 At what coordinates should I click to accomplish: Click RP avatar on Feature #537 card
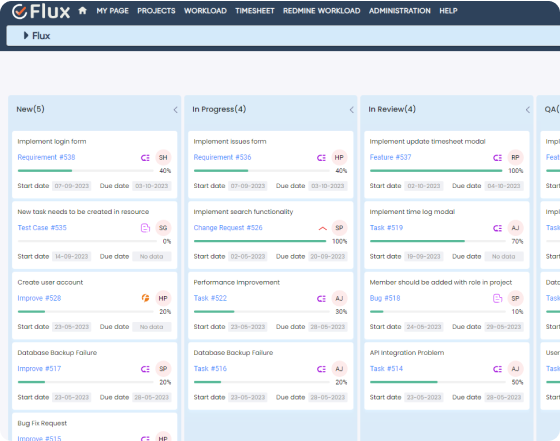(x=515, y=157)
